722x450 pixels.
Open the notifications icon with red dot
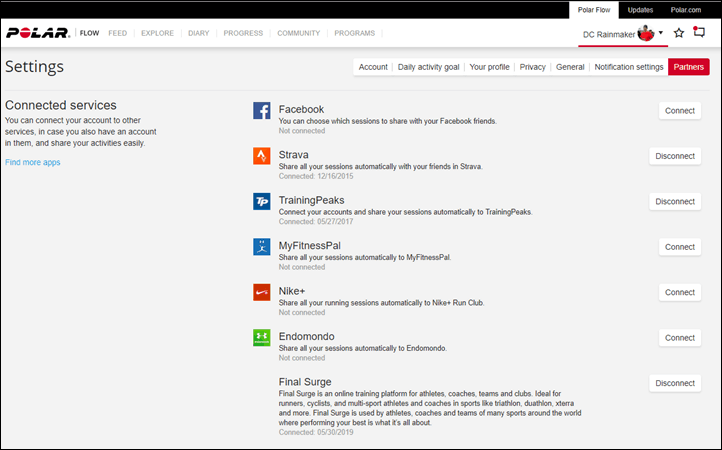(699, 32)
